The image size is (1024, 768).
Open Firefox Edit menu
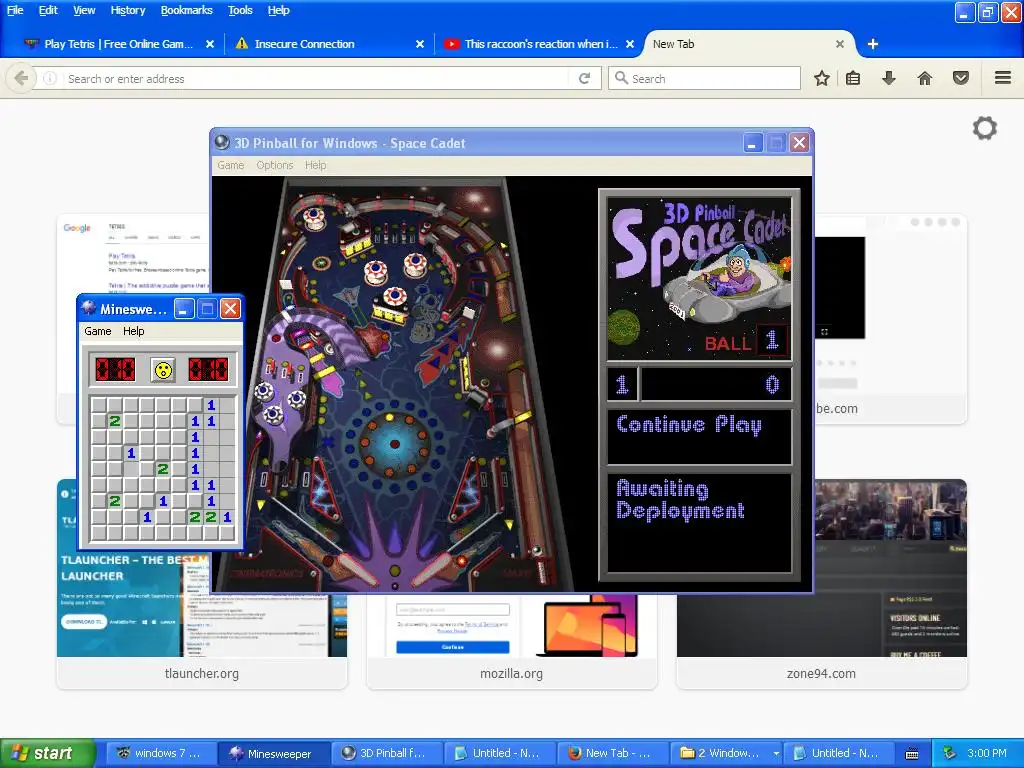tap(48, 10)
